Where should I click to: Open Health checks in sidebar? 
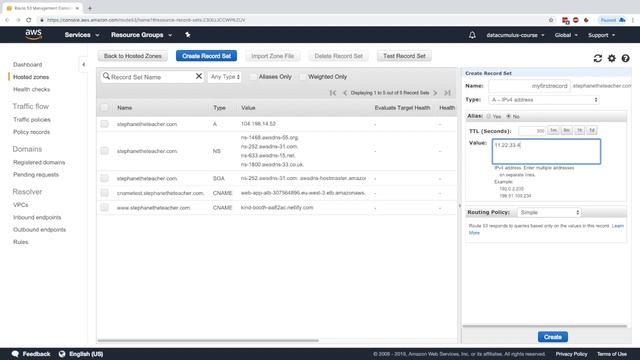pos(31,89)
